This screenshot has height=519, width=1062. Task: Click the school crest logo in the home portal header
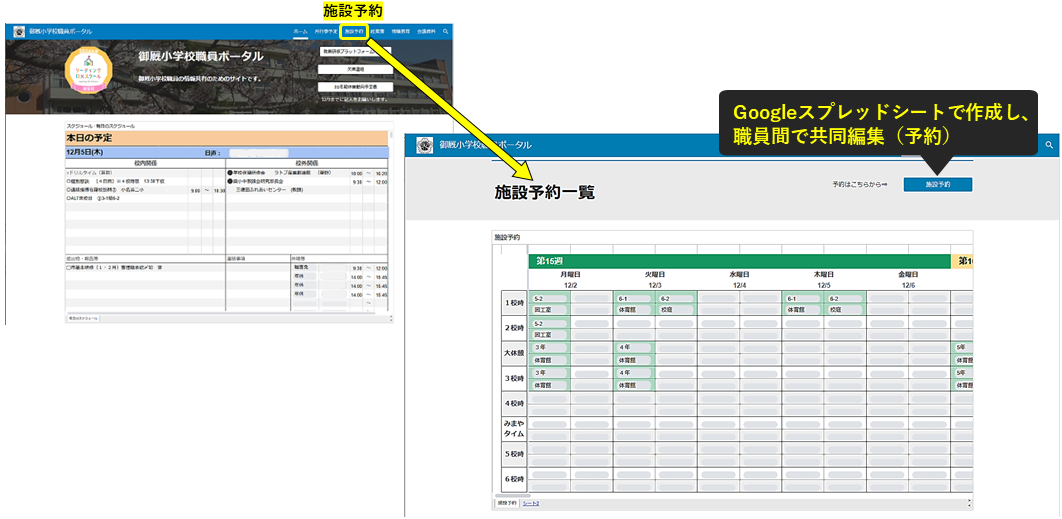click(x=19, y=32)
